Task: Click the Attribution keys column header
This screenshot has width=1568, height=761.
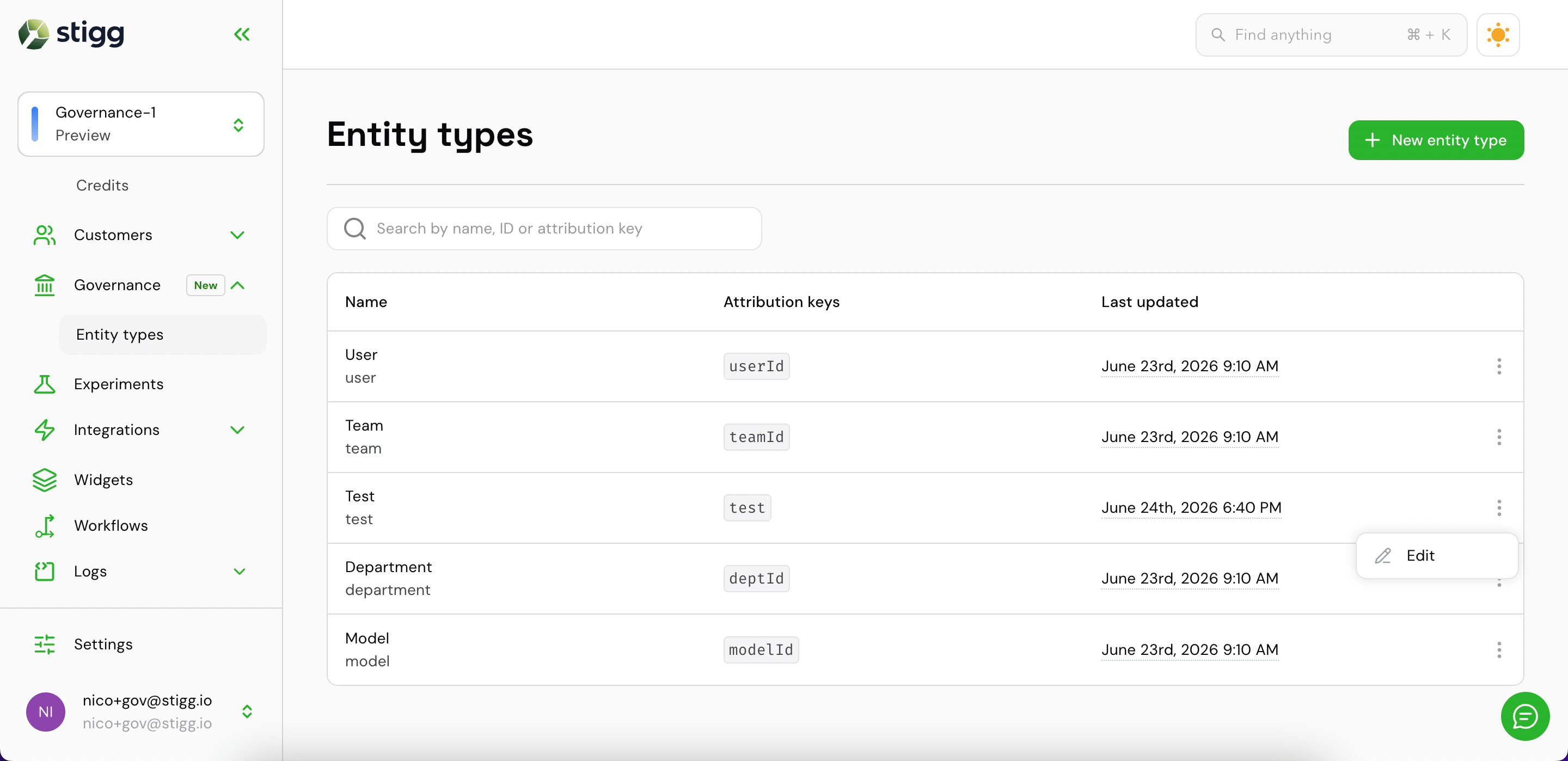Action: coord(781,302)
